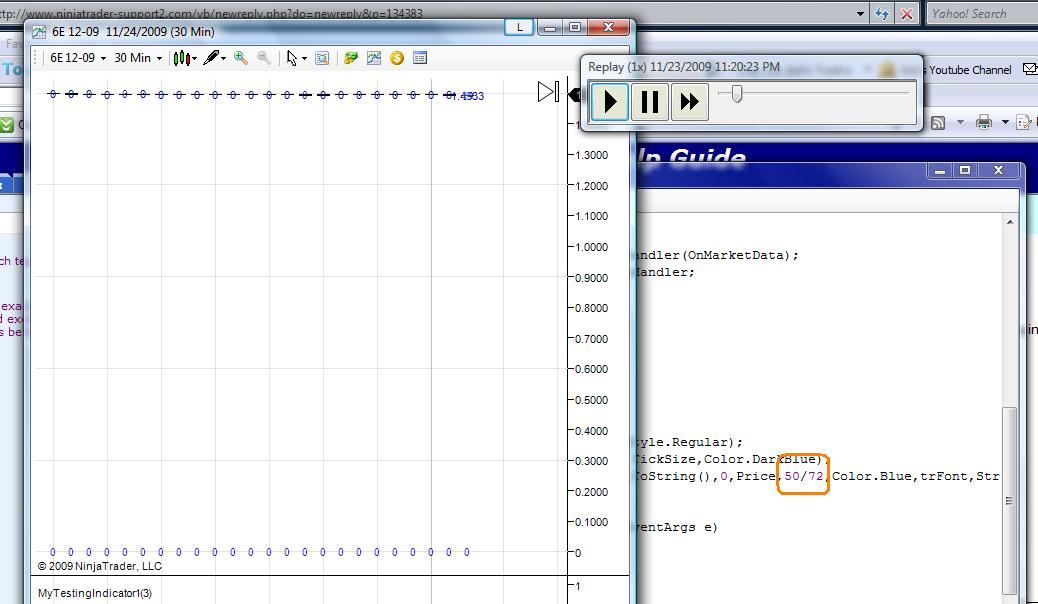1038x604 pixels.
Task: Click the chart toolbar grip handle
Action: click(x=35, y=58)
